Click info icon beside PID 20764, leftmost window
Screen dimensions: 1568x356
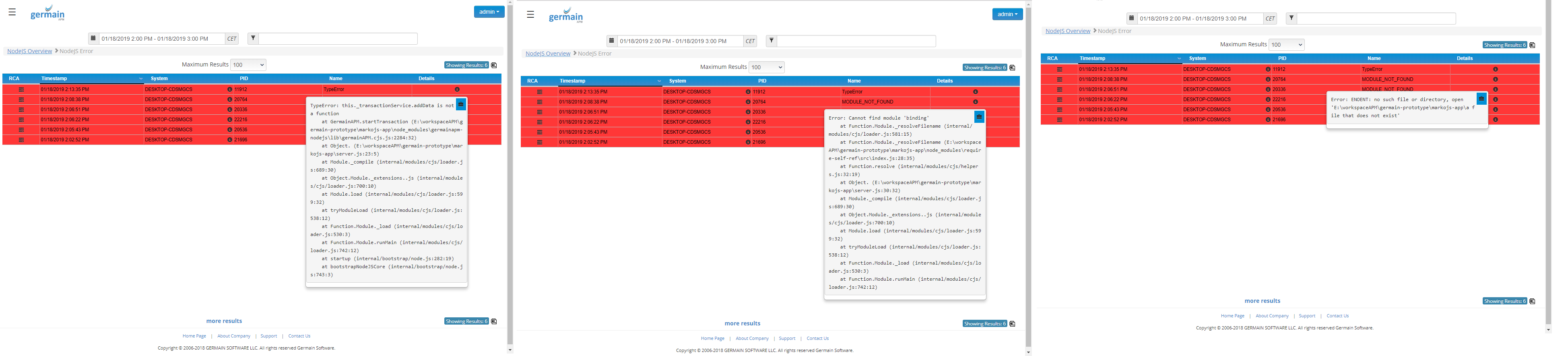[x=229, y=99]
